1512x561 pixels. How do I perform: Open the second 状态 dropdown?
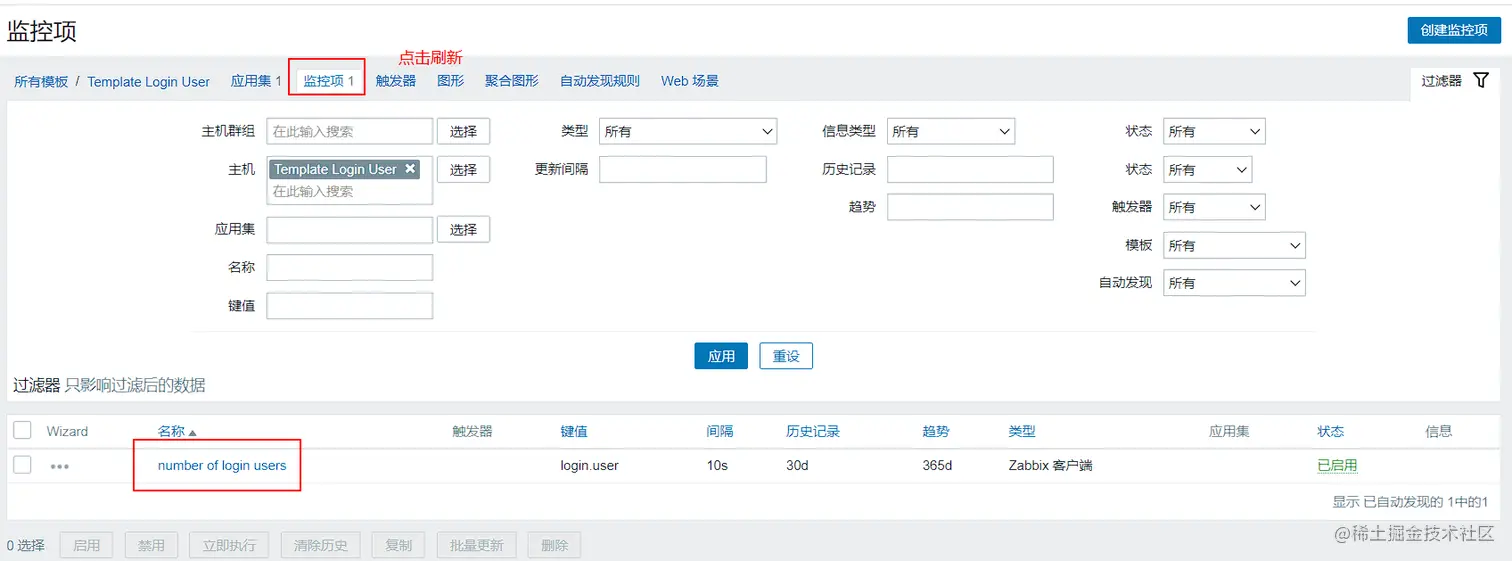(x=1208, y=169)
